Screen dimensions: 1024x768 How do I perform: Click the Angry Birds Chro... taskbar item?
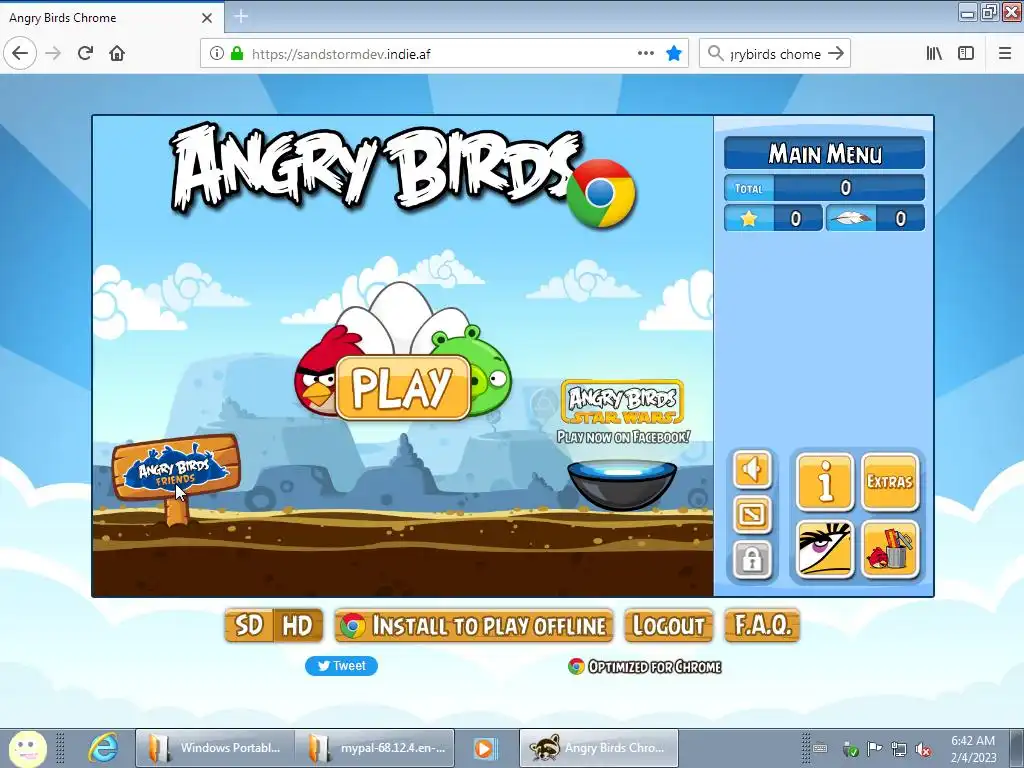pyautogui.click(x=599, y=748)
